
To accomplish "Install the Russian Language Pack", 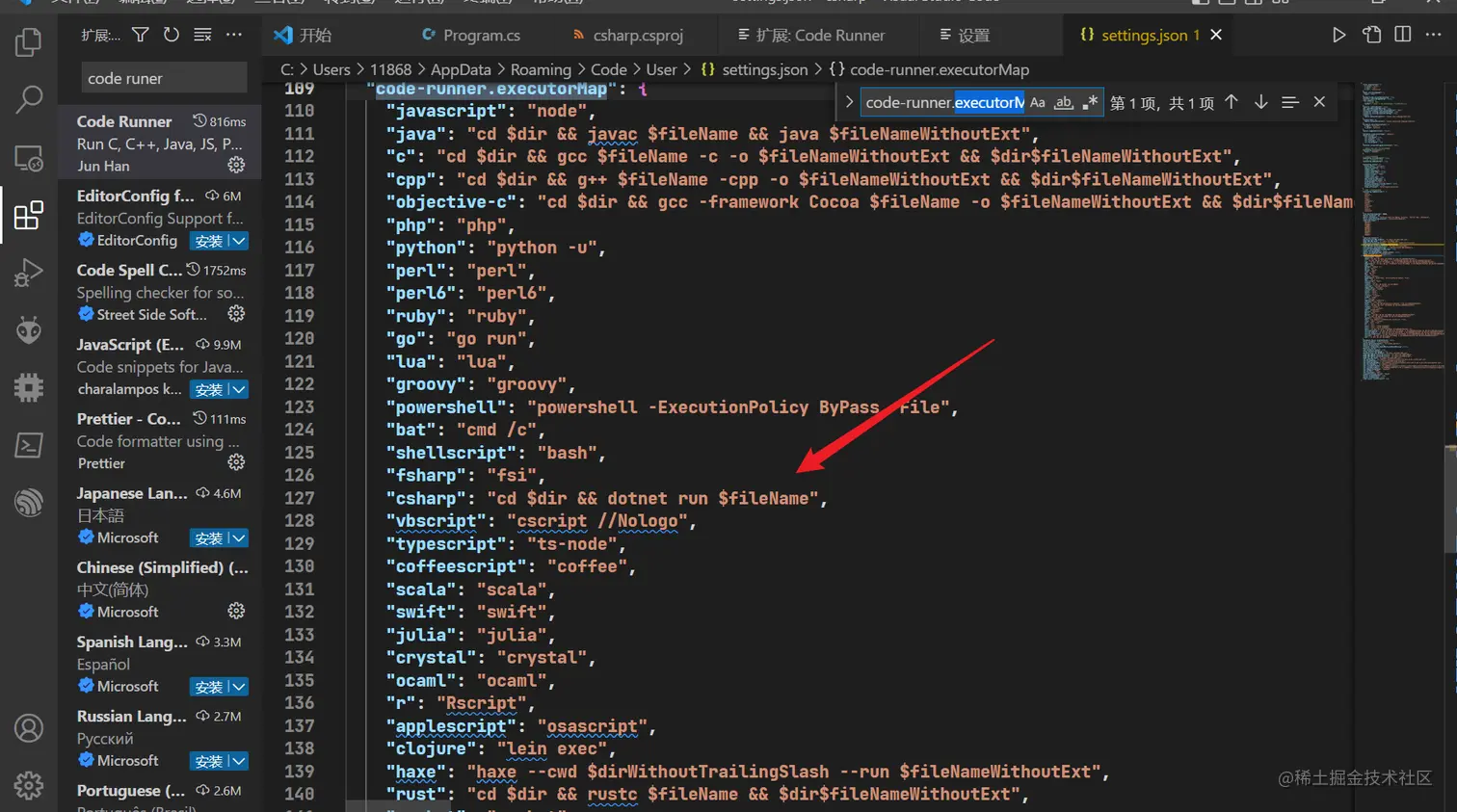I will (x=208, y=761).
